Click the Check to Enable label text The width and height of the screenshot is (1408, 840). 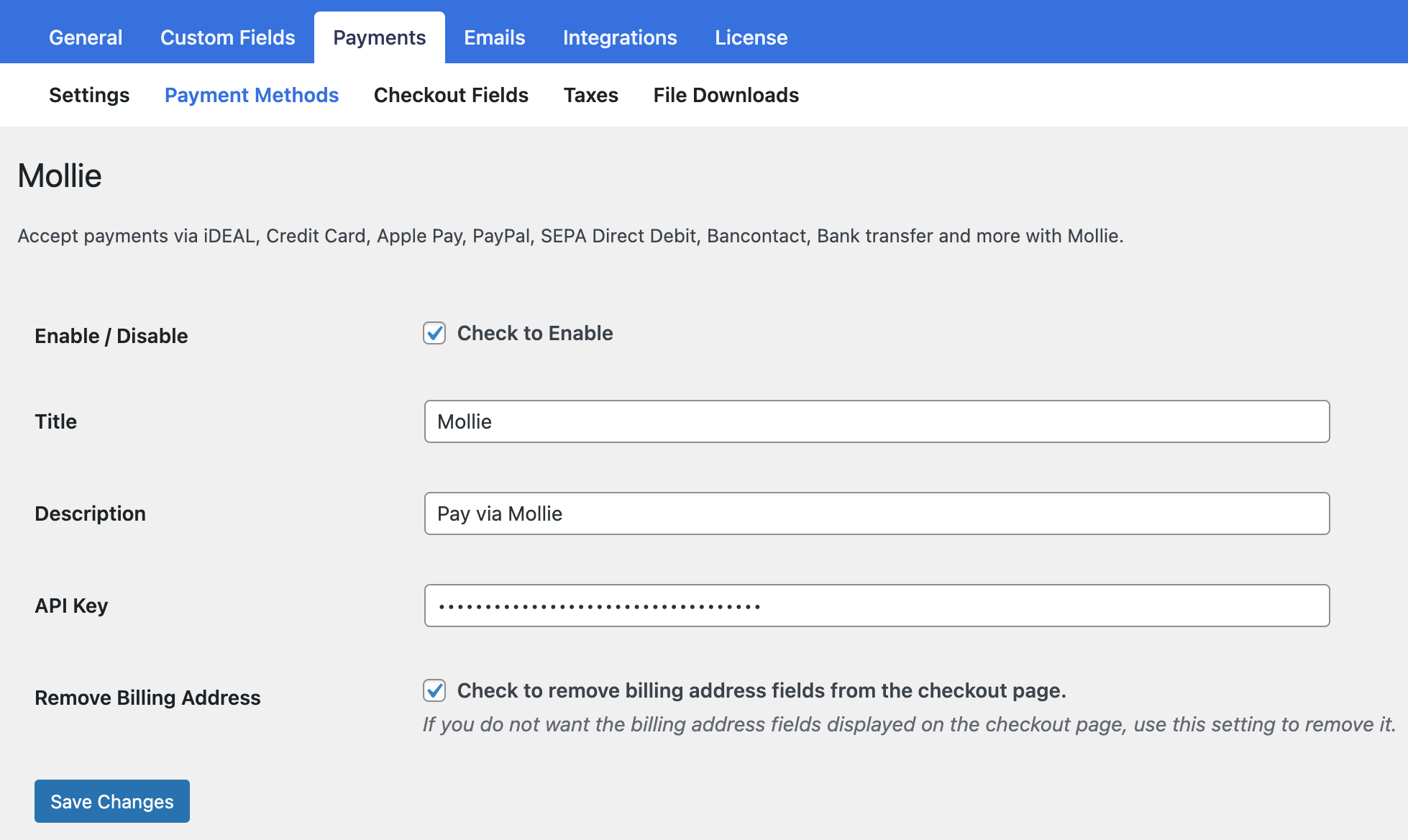535,333
